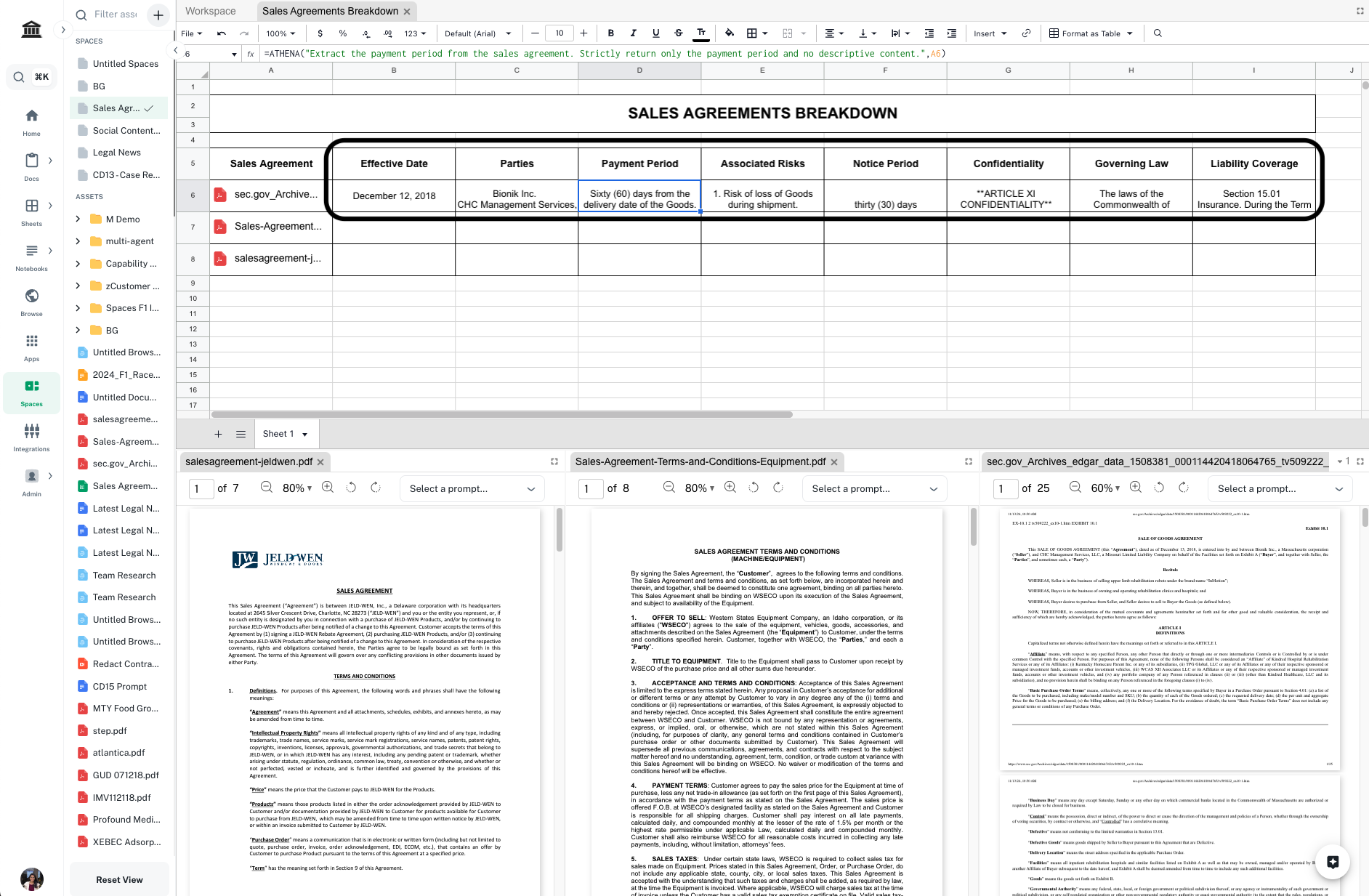Zoom in on salesagreement-jeldwen.pdf viewer
Screen dimensions: 1369x896
[x=328, y=488]
